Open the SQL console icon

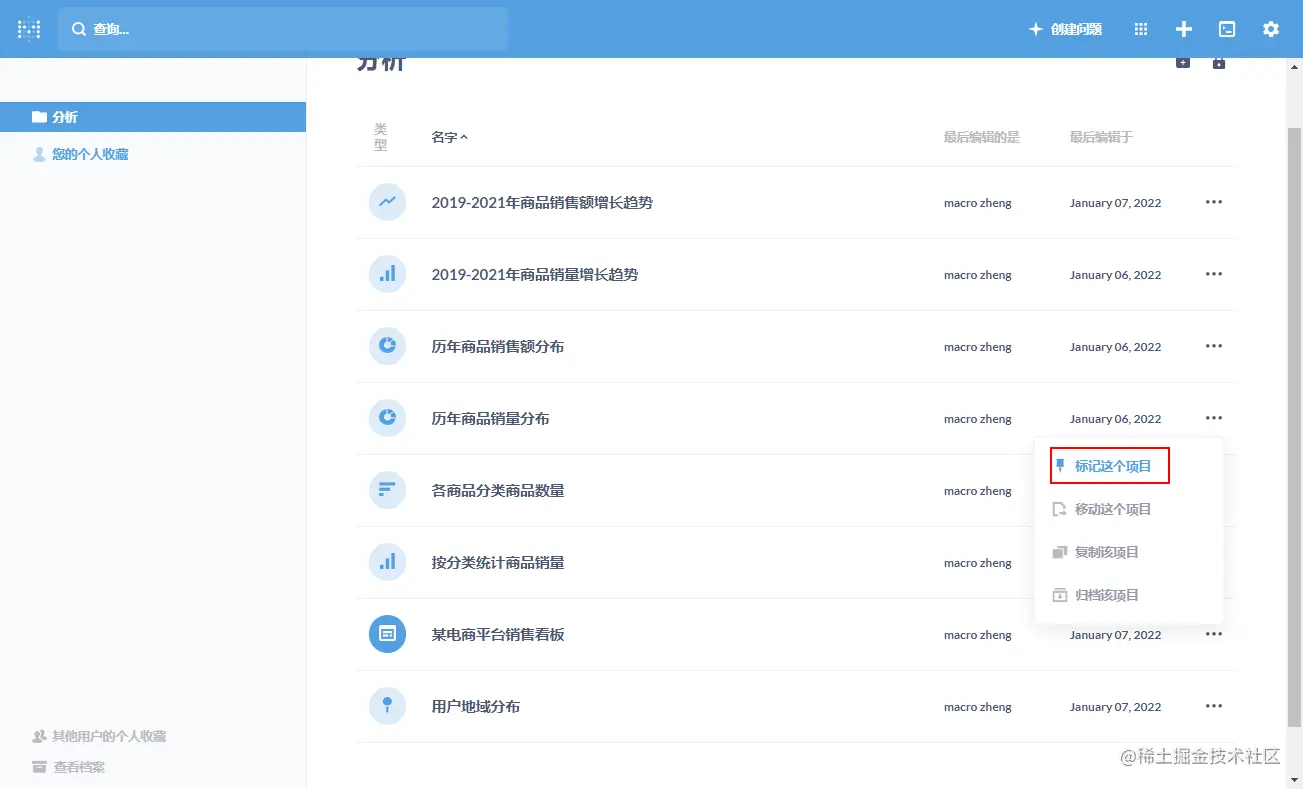pos(1227,29)
